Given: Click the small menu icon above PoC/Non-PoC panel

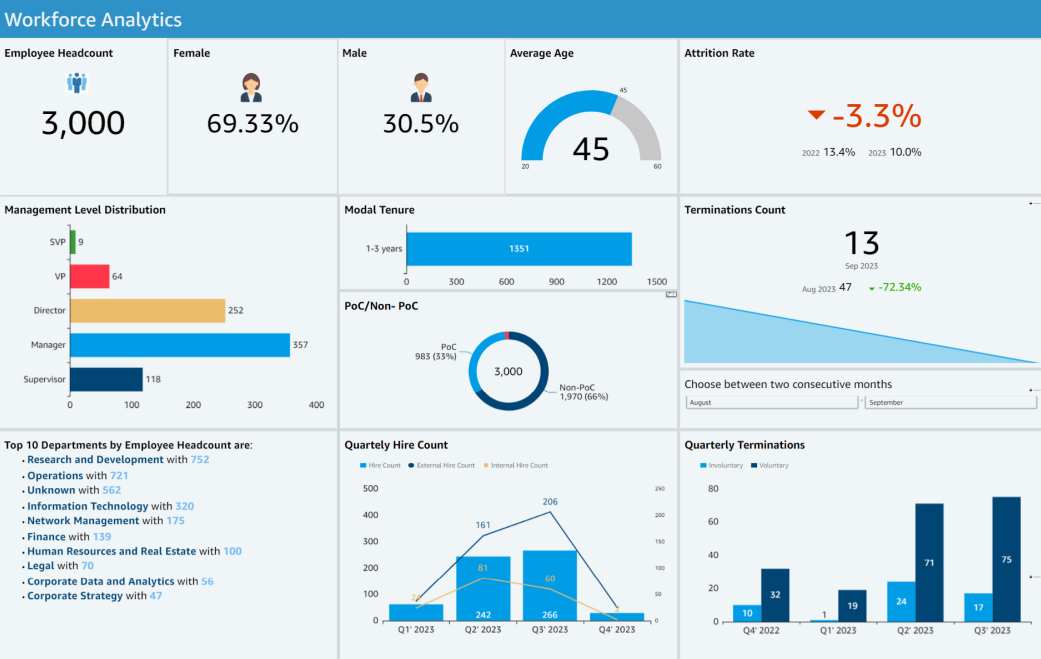Looking at the screenshot, I should [x=671, y=294].
